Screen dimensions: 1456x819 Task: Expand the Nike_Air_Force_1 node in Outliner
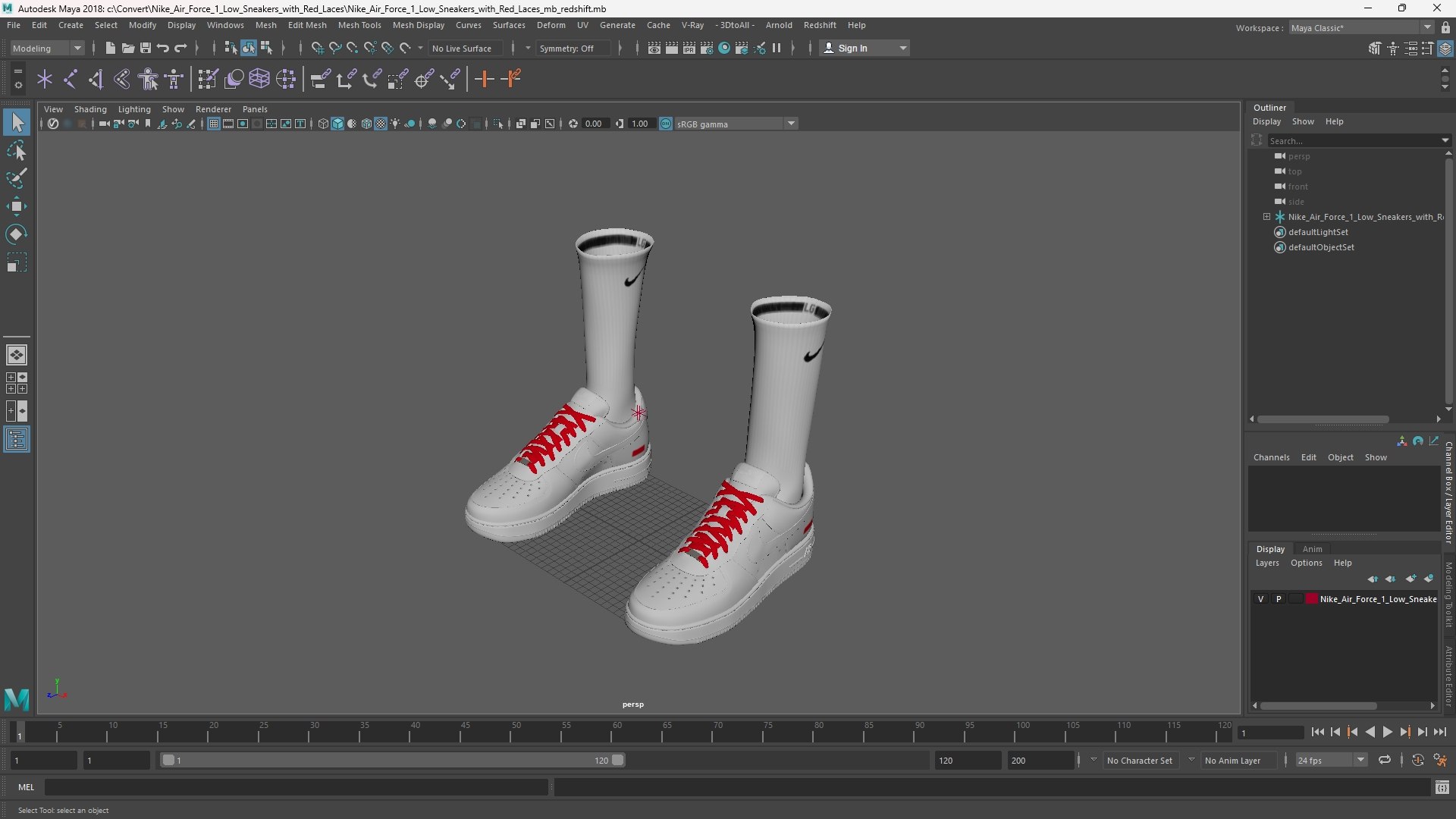[1266, 217]
